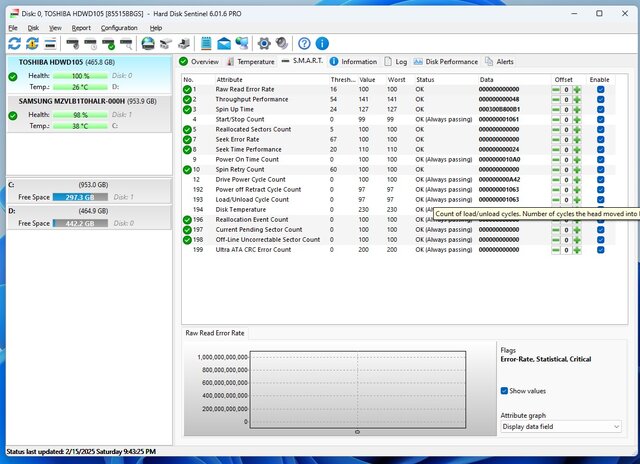Uncheck Enable for Raw Read Error Rate
640x464 pixels.
click(x=600, y=89)
